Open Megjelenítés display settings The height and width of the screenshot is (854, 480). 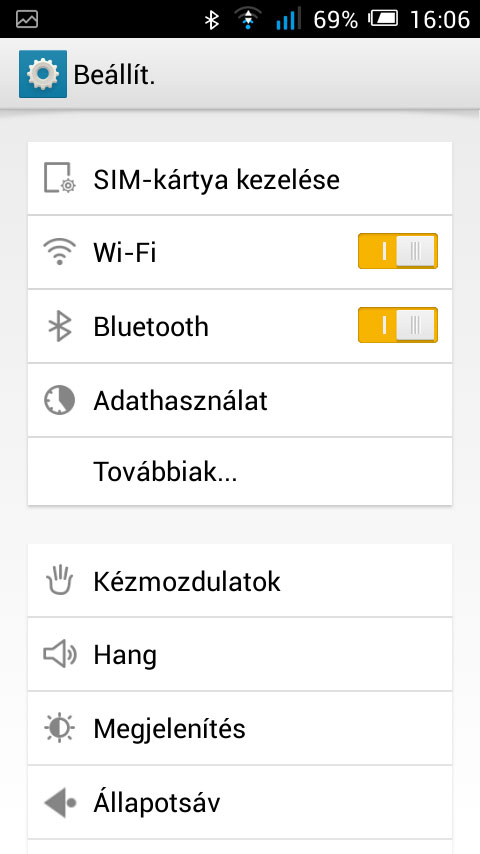pyautogui.click(x=240, y=729)
